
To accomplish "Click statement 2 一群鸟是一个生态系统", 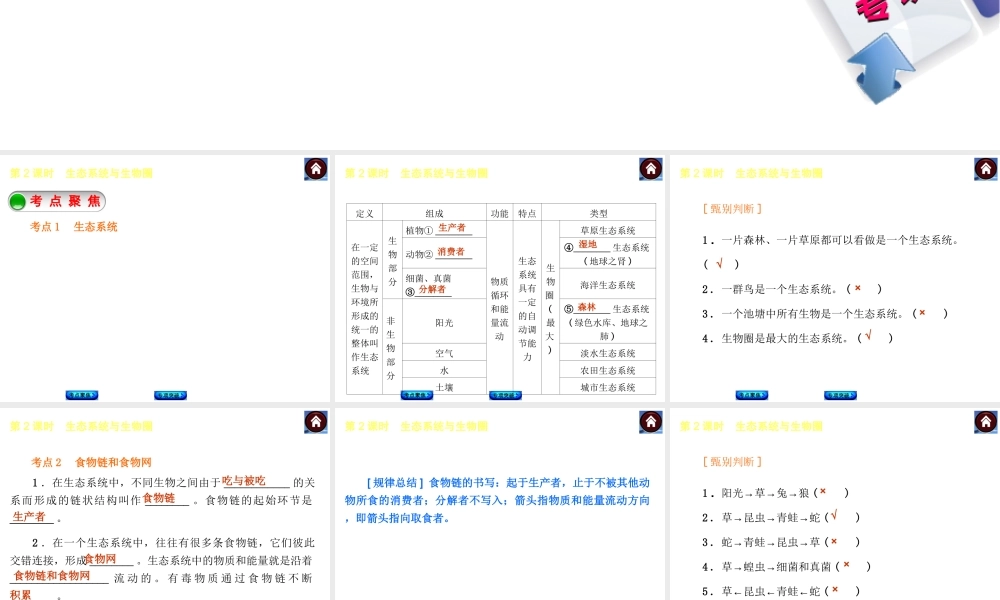I will tap(792, 289).
